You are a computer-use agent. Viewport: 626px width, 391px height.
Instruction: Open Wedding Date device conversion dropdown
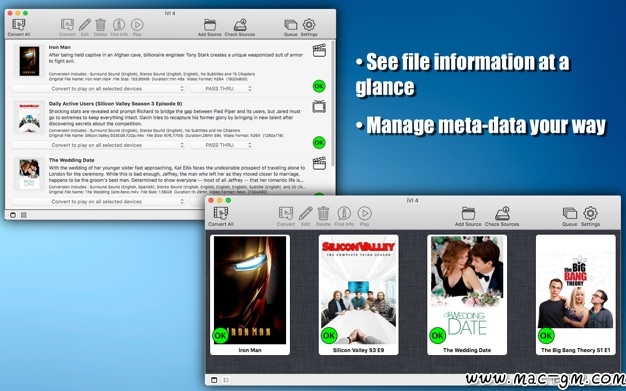[x=98, y=201]
